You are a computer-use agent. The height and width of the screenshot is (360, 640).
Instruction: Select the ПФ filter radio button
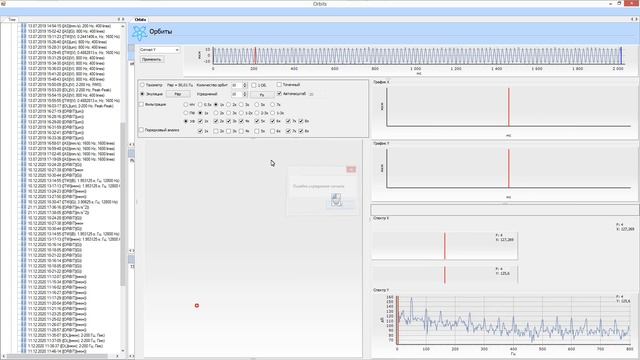[x=186, y=113]
